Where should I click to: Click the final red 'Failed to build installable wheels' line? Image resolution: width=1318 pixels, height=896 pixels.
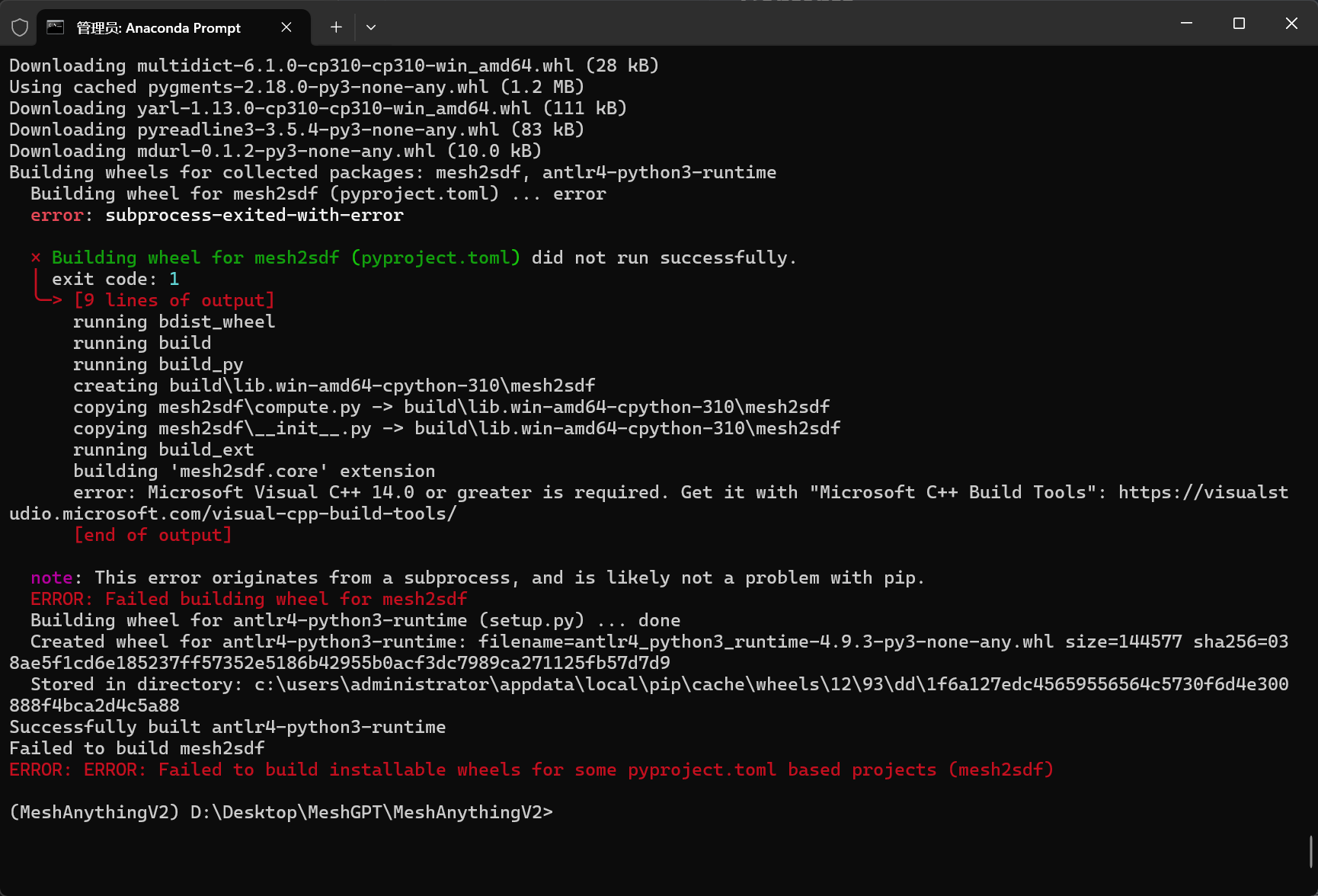pos(532,770)
